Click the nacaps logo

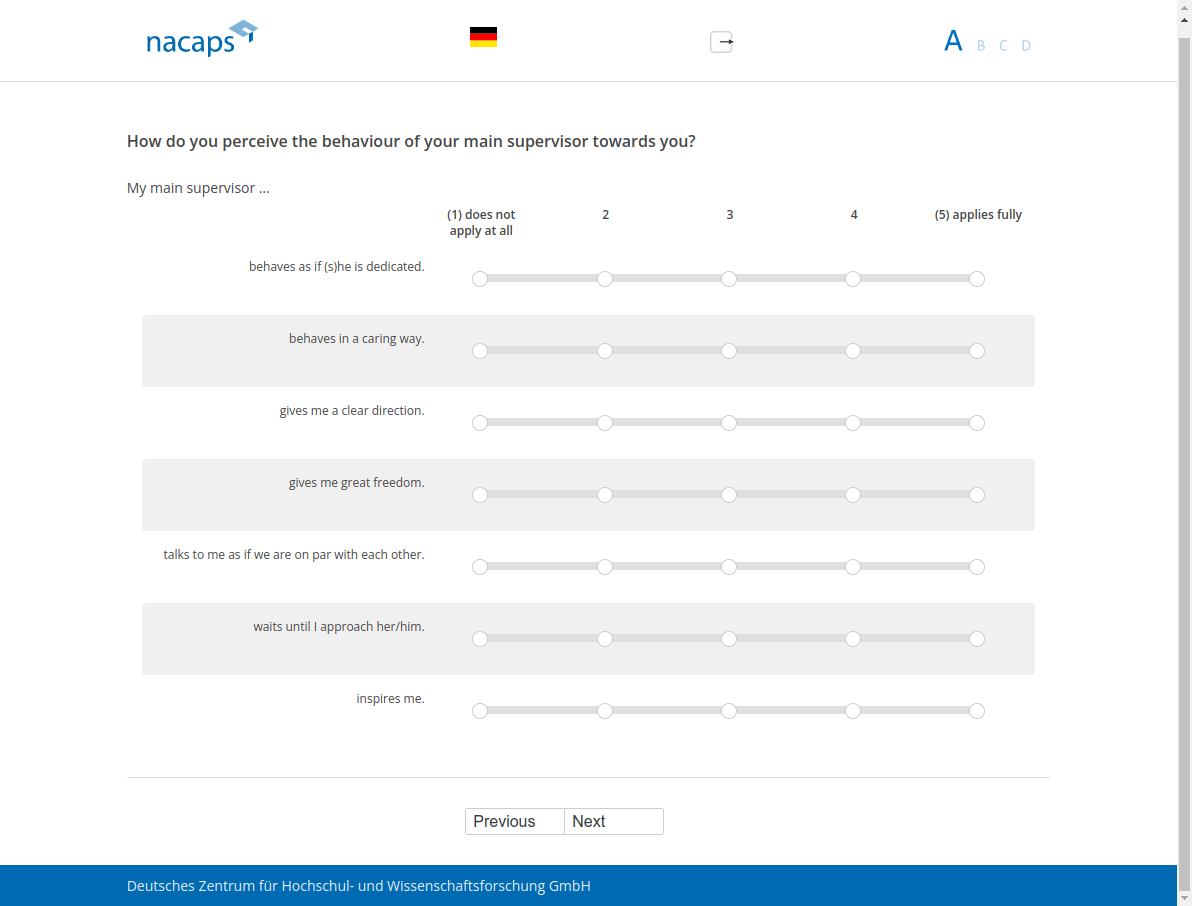(x=201, y=39)
